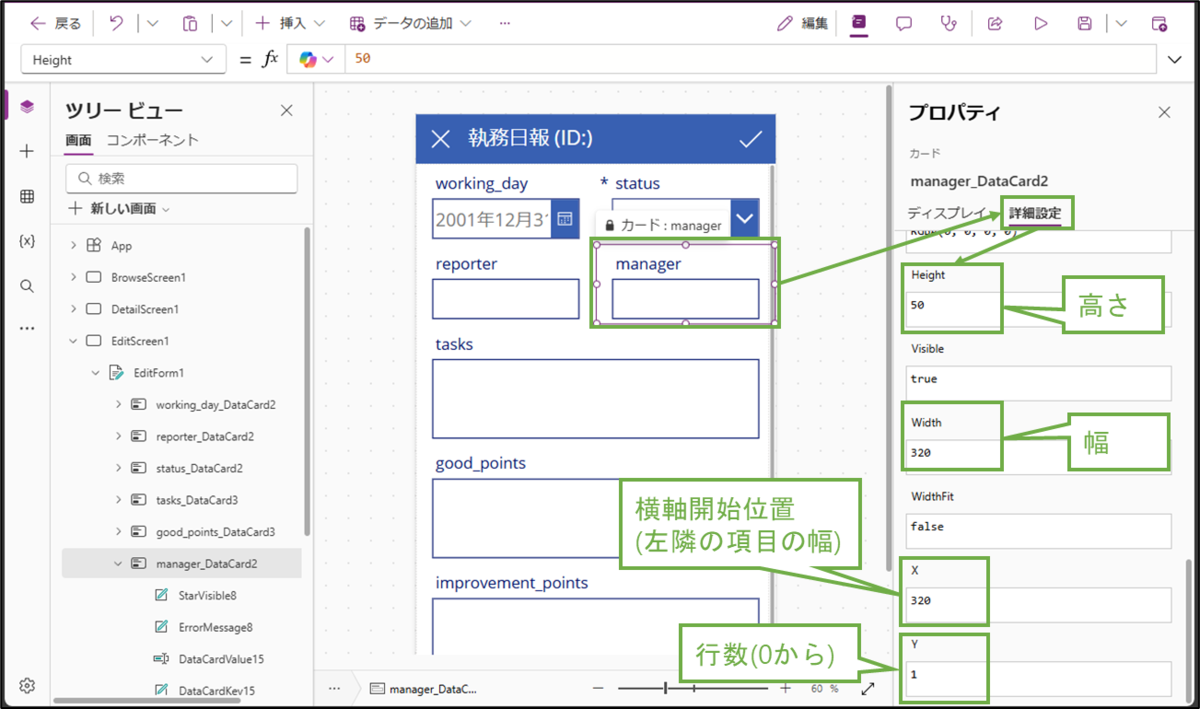1200x709 pixels.
Task: Select tasks_DataCard3 in the tree
Action: point(195,500)
